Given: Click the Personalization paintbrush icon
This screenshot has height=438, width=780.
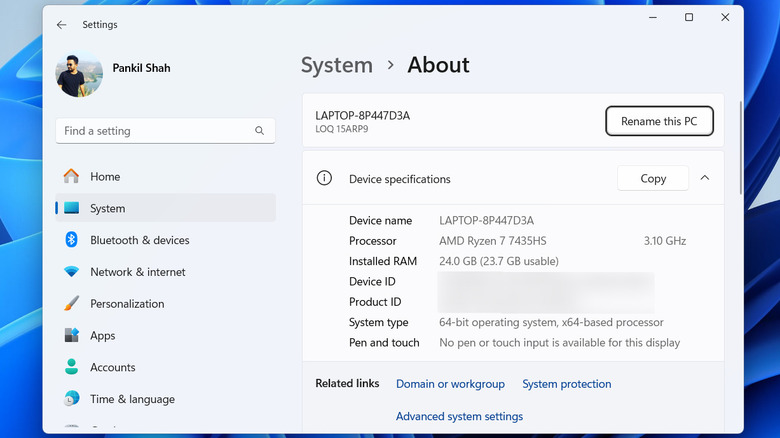Looking at the screenshot, I should pos(72,304).
